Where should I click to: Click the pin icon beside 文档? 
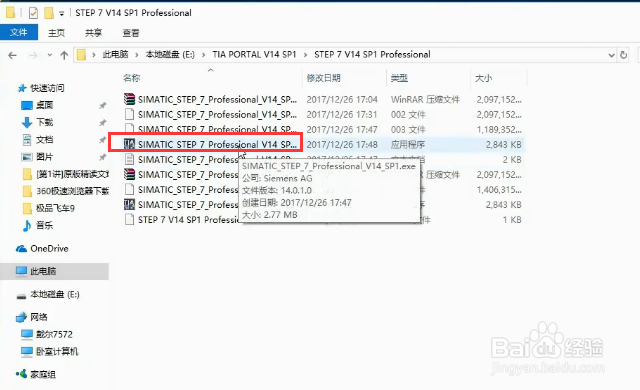[102, 140]
